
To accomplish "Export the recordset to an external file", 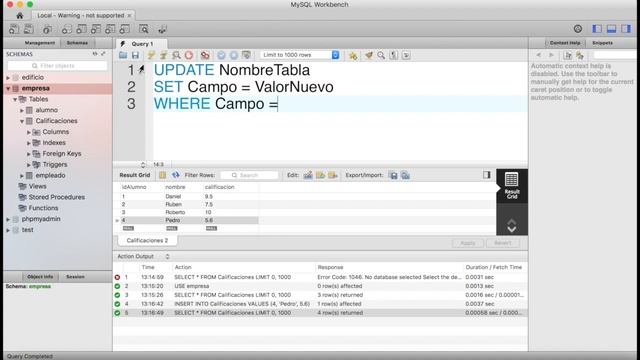I will point(393,175).
